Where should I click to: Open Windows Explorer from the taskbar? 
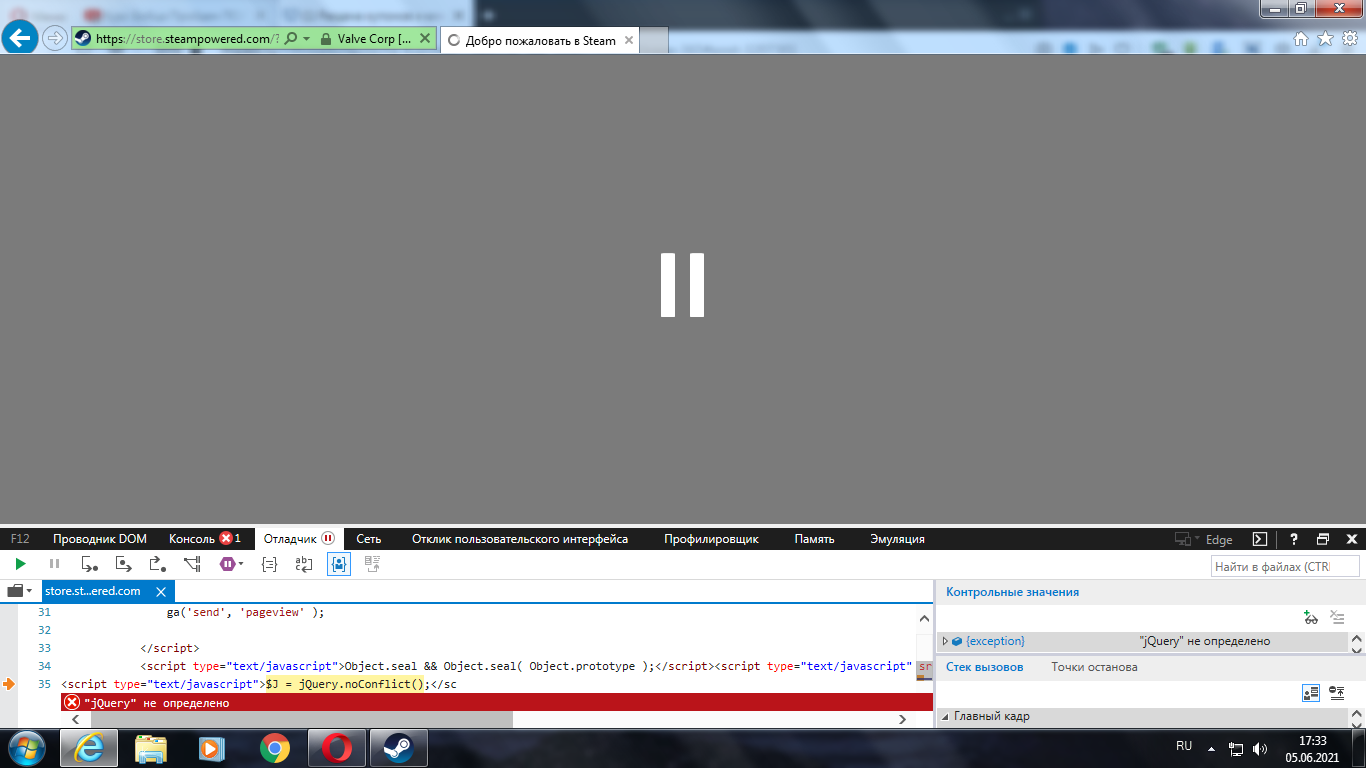(x=150, y=748)
